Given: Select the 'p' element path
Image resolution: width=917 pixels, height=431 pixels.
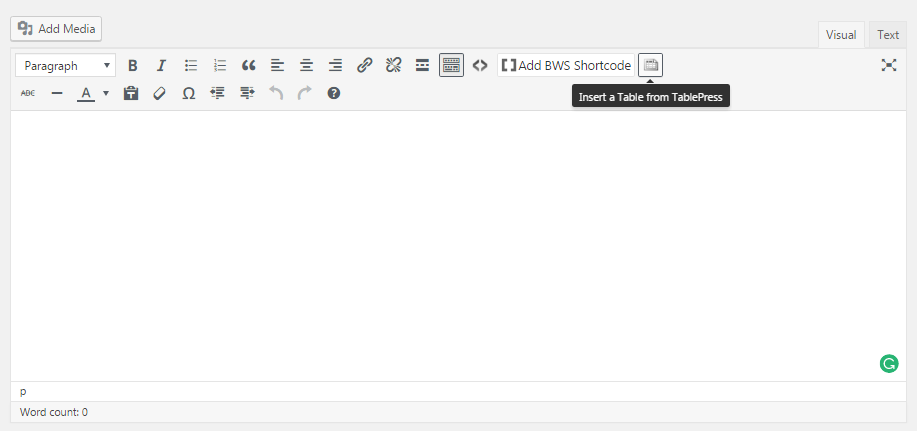Looking at the screenshot, I should tap(23, 391).
